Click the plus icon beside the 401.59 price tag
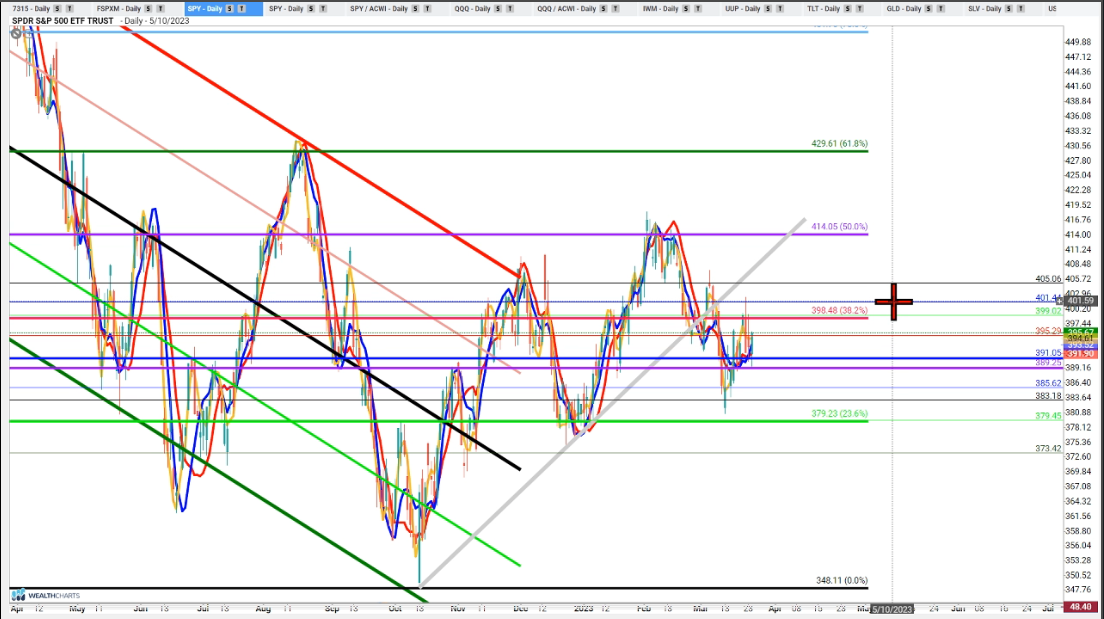The width and height of the screenshot is (1104, 619). 1058,301
